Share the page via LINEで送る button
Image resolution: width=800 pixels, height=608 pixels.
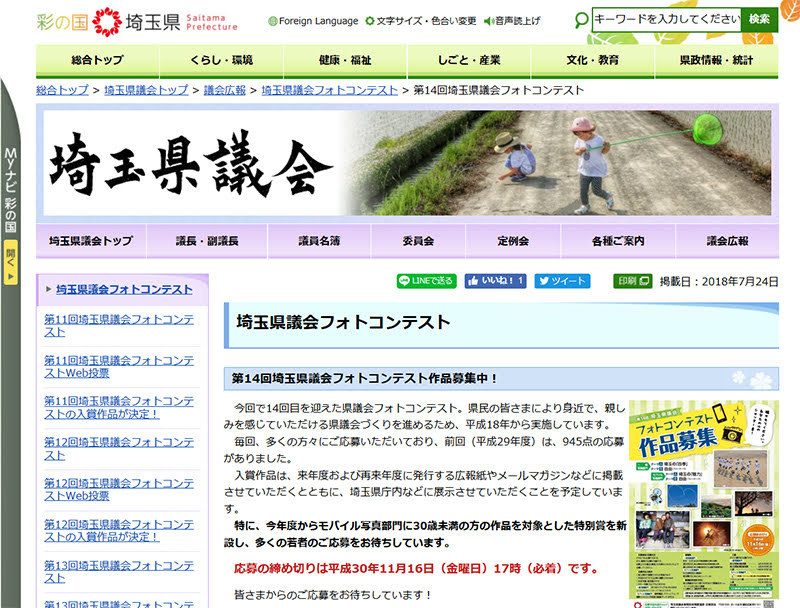click(427, 281)
